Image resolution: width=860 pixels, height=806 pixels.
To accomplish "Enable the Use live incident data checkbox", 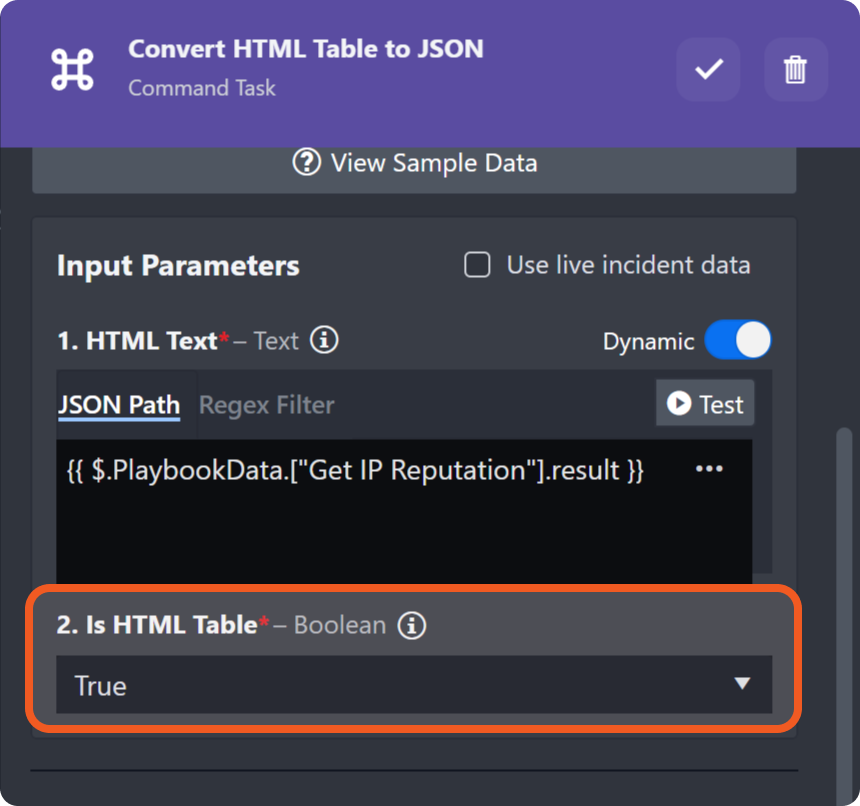I will 478,265.
